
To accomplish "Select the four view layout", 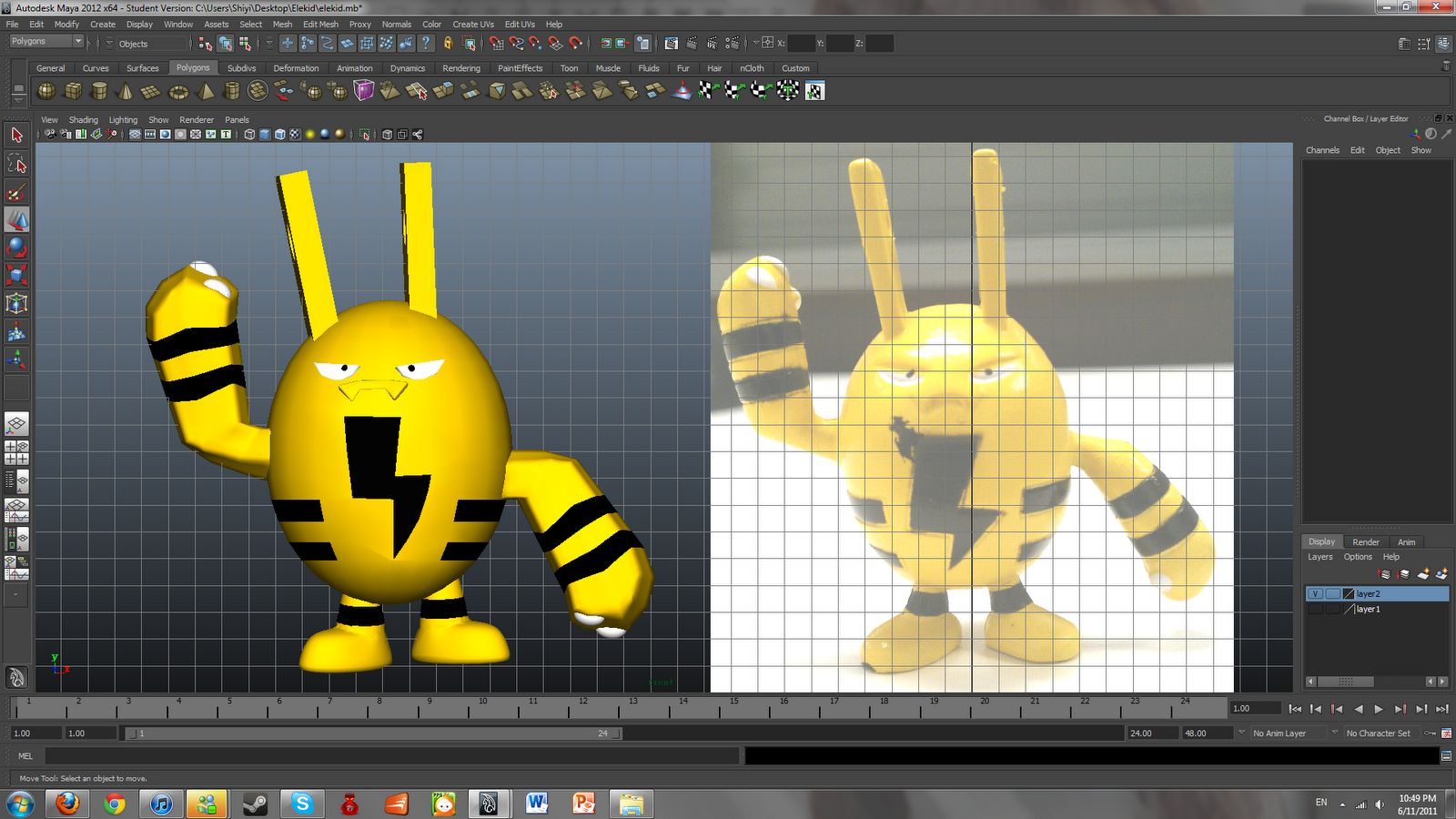I will pyautogui.click(x=16, y=452).
